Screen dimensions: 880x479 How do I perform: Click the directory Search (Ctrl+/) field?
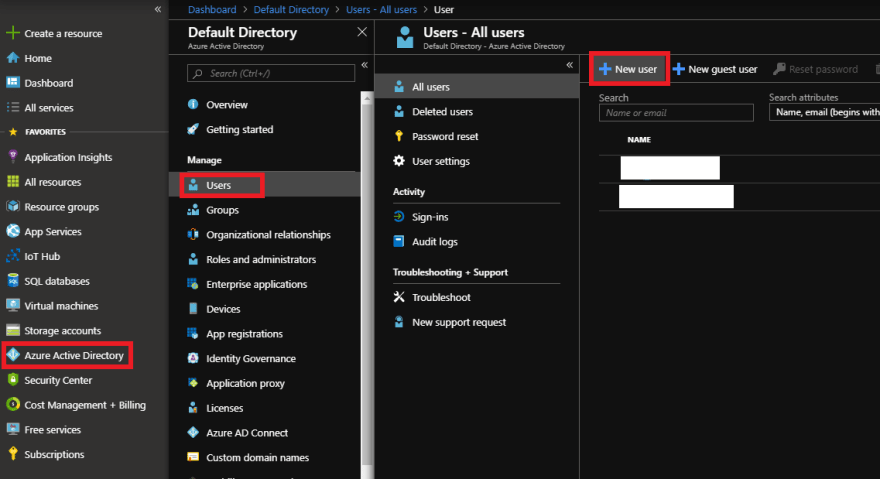pyautogui.click(x=271, y=74)
